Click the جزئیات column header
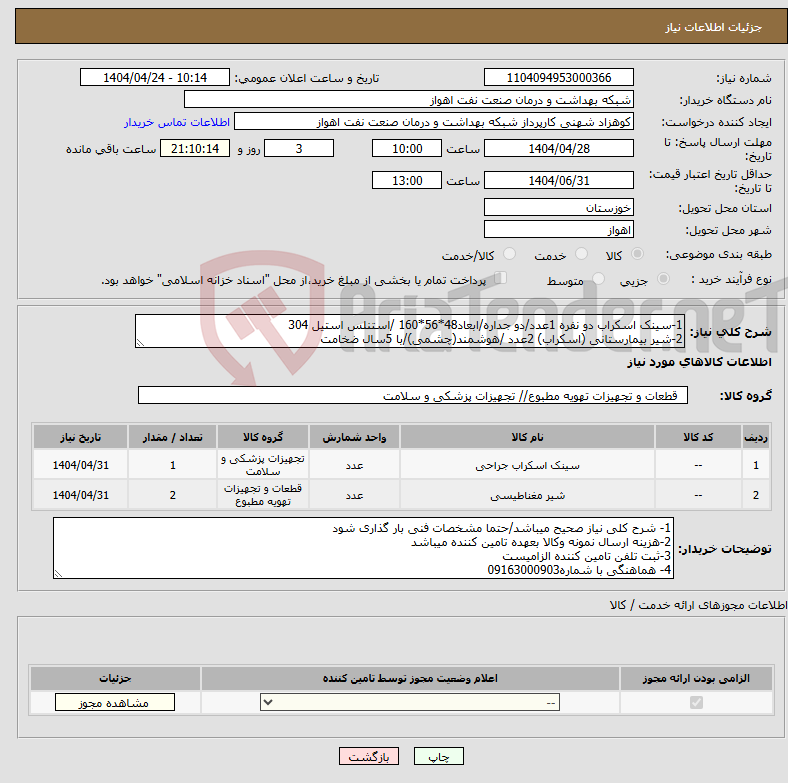Image resolution: width=788 pixels, height=783 pixels. (x=115, y=678)
